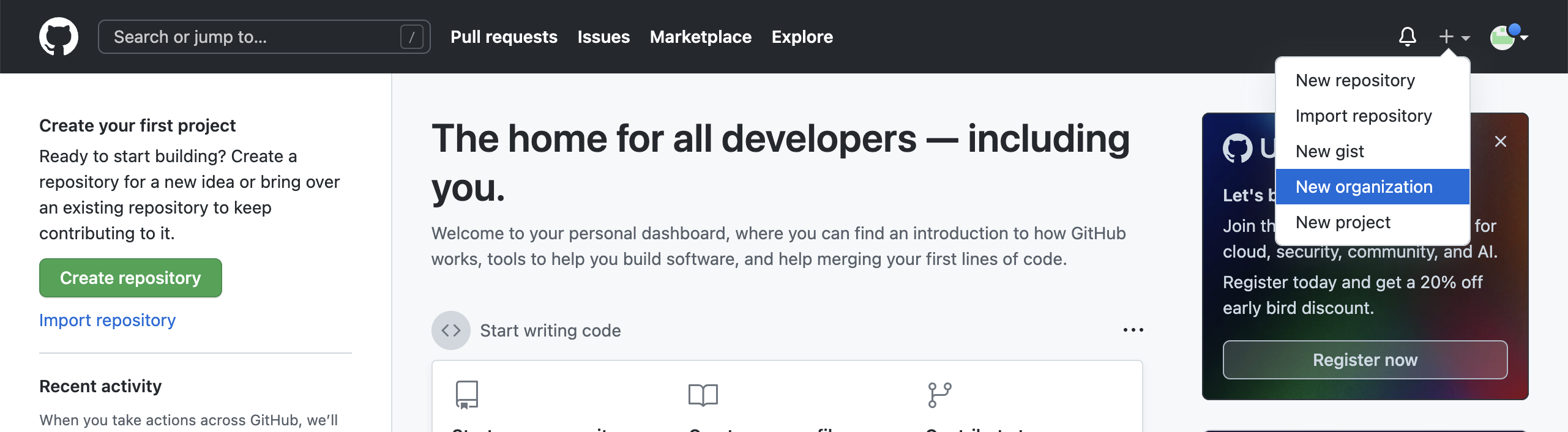Click the repository icon above Start a repository
This screenshot has width=1568, height=432.
click(467, 395)
